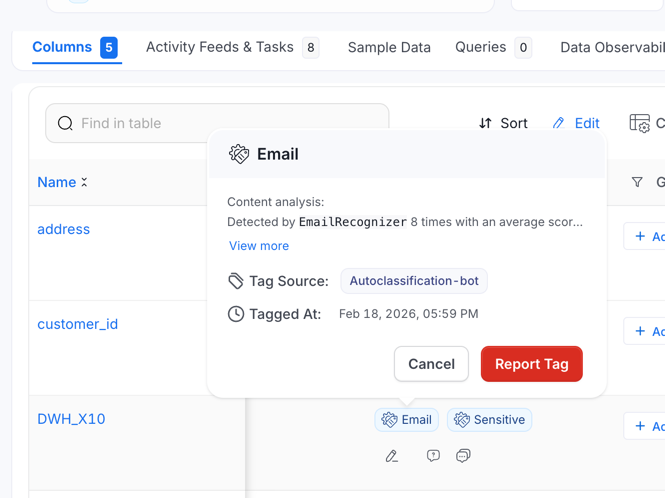
Task: Click the Sensitive tag chip
Action: (489, 420)
